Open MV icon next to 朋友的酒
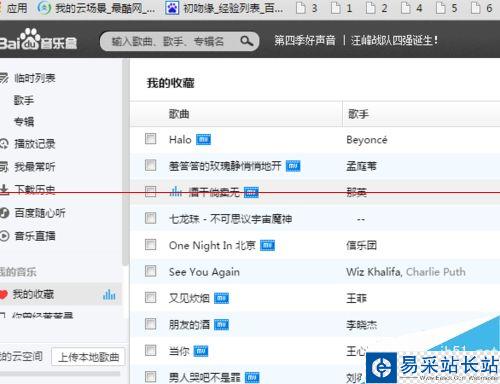The image size is (500, 384). tap(221, 324)
